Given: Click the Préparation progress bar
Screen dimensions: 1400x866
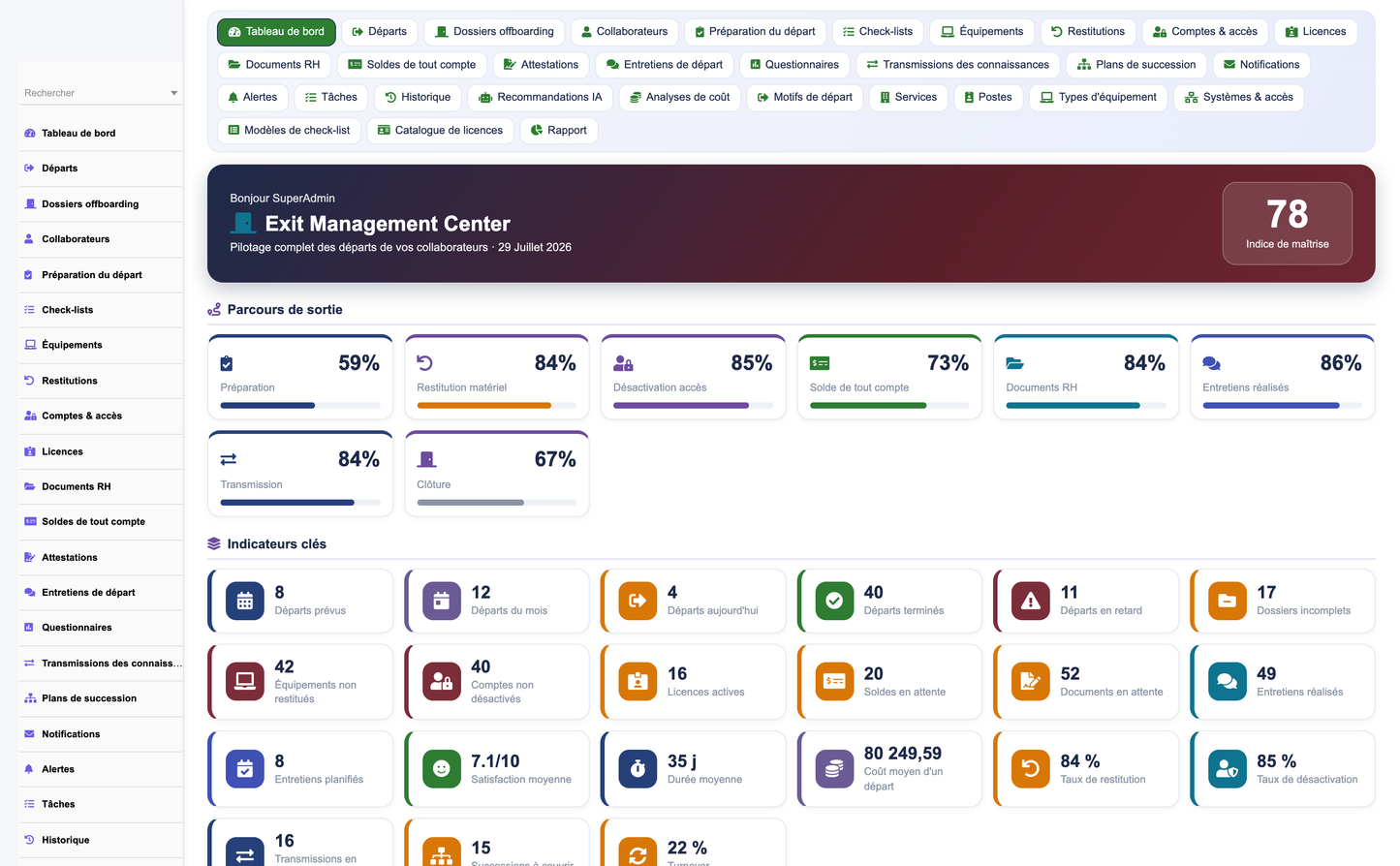Looking at the screenshot, I should pos(300,406).
